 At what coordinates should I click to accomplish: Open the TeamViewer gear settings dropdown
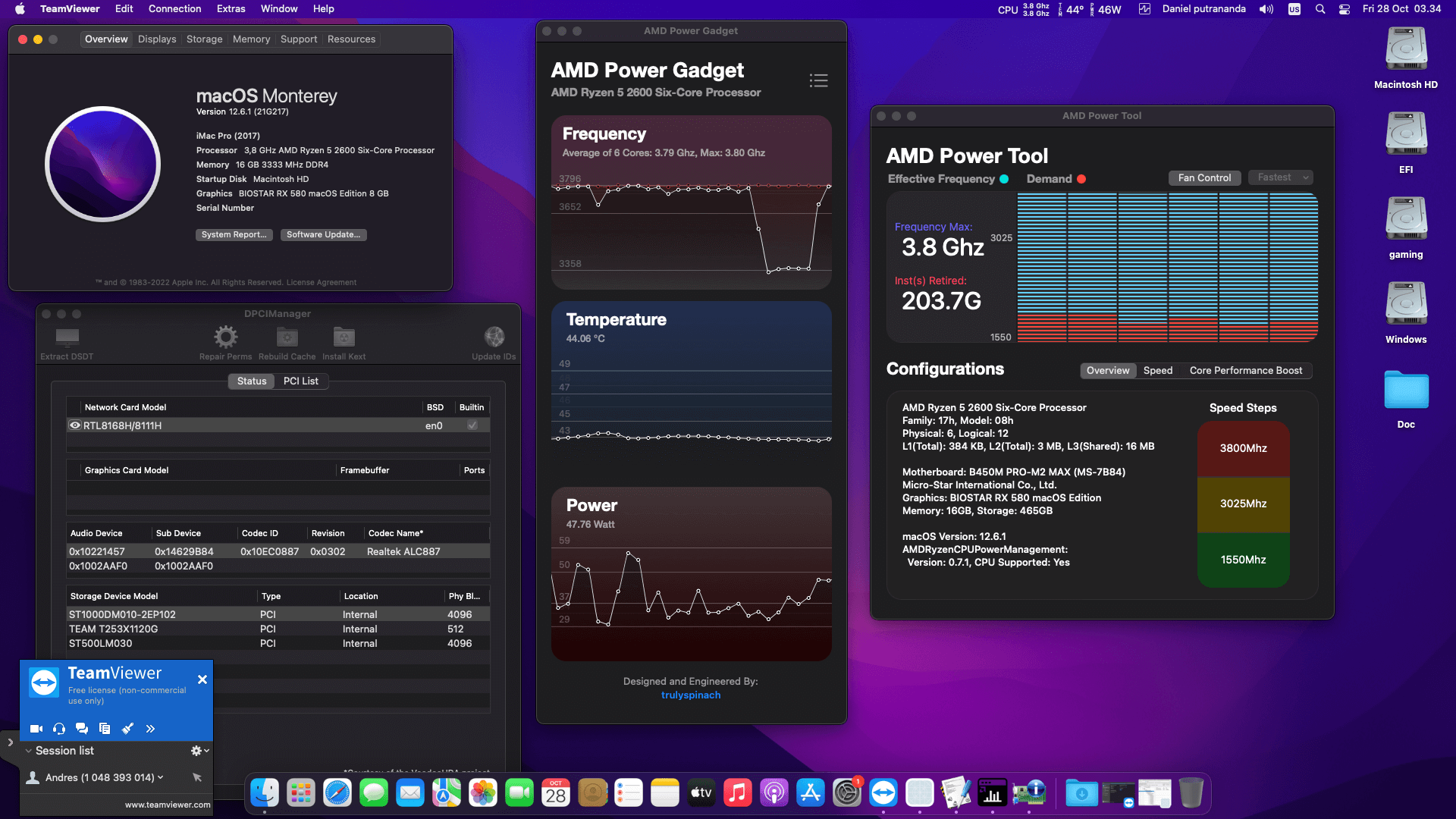[x=199, y=751]
